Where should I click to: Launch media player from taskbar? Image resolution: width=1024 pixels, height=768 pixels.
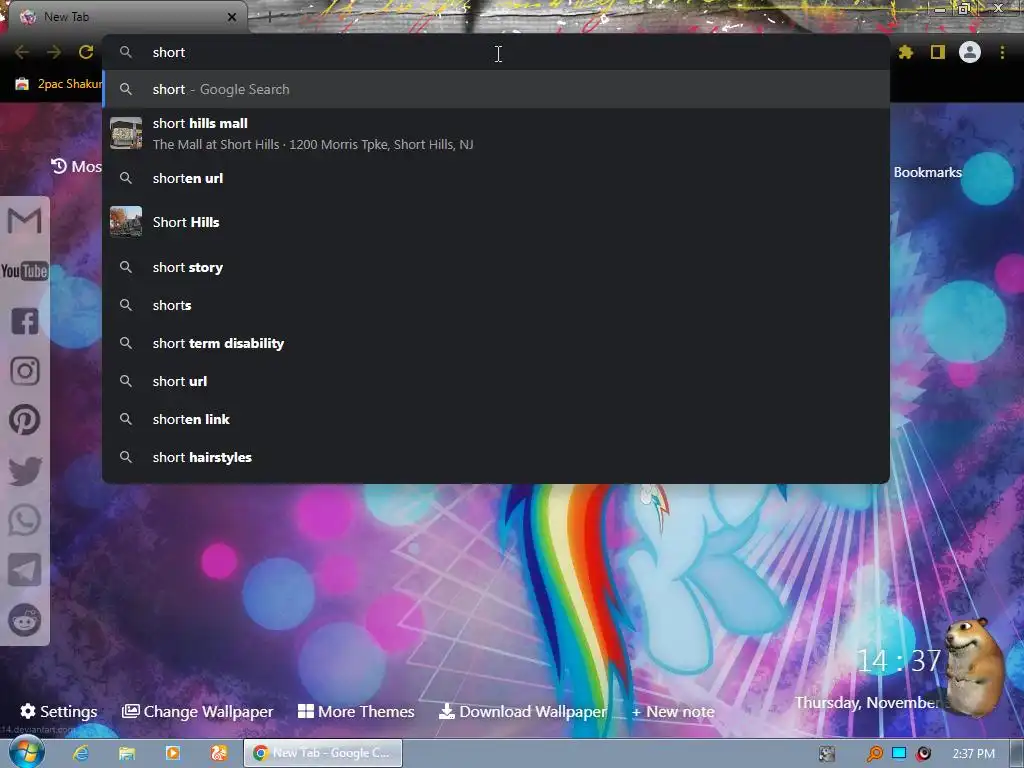pos(173,753)
